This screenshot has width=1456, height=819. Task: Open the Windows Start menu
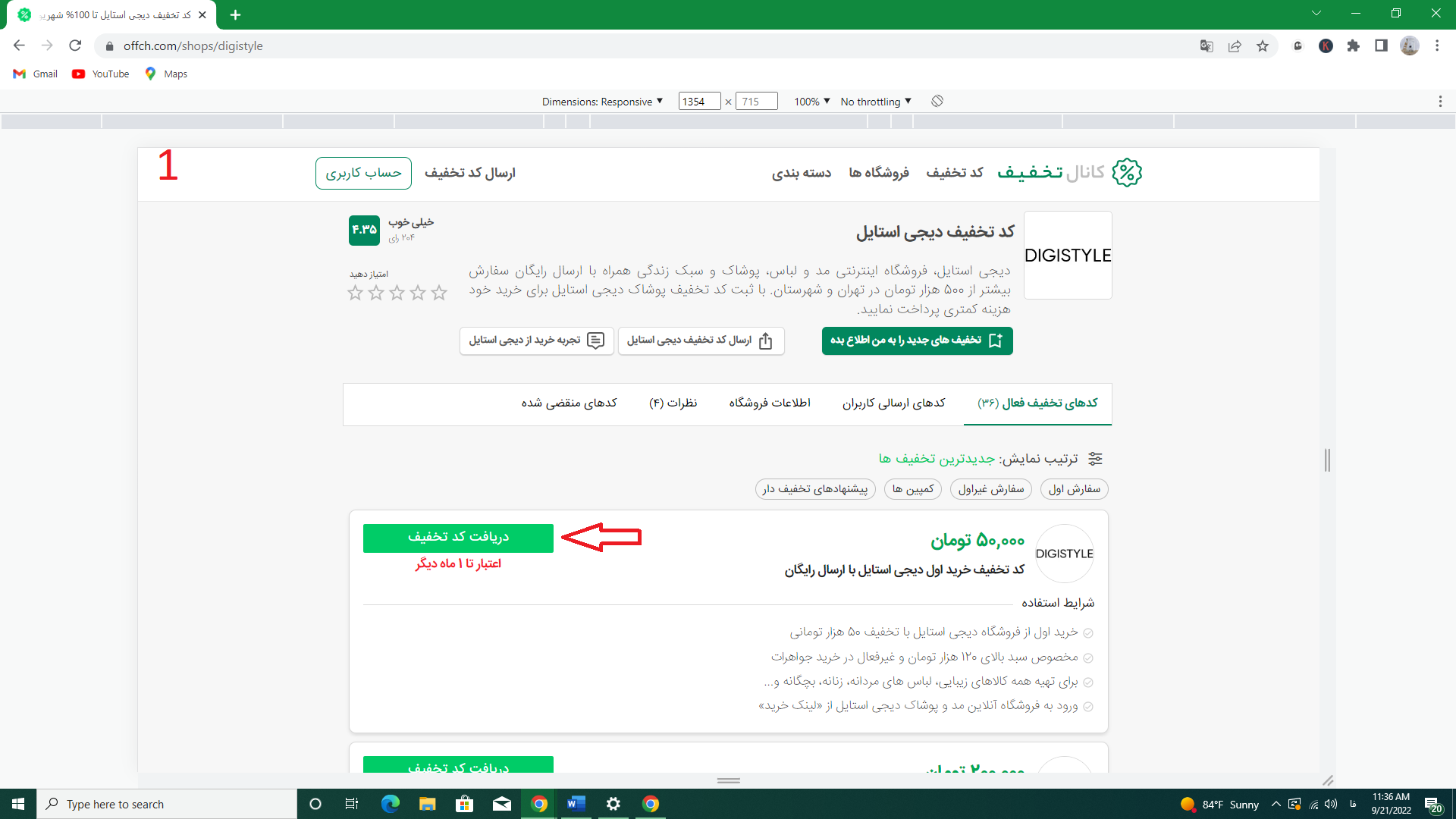tap(18, 804)
